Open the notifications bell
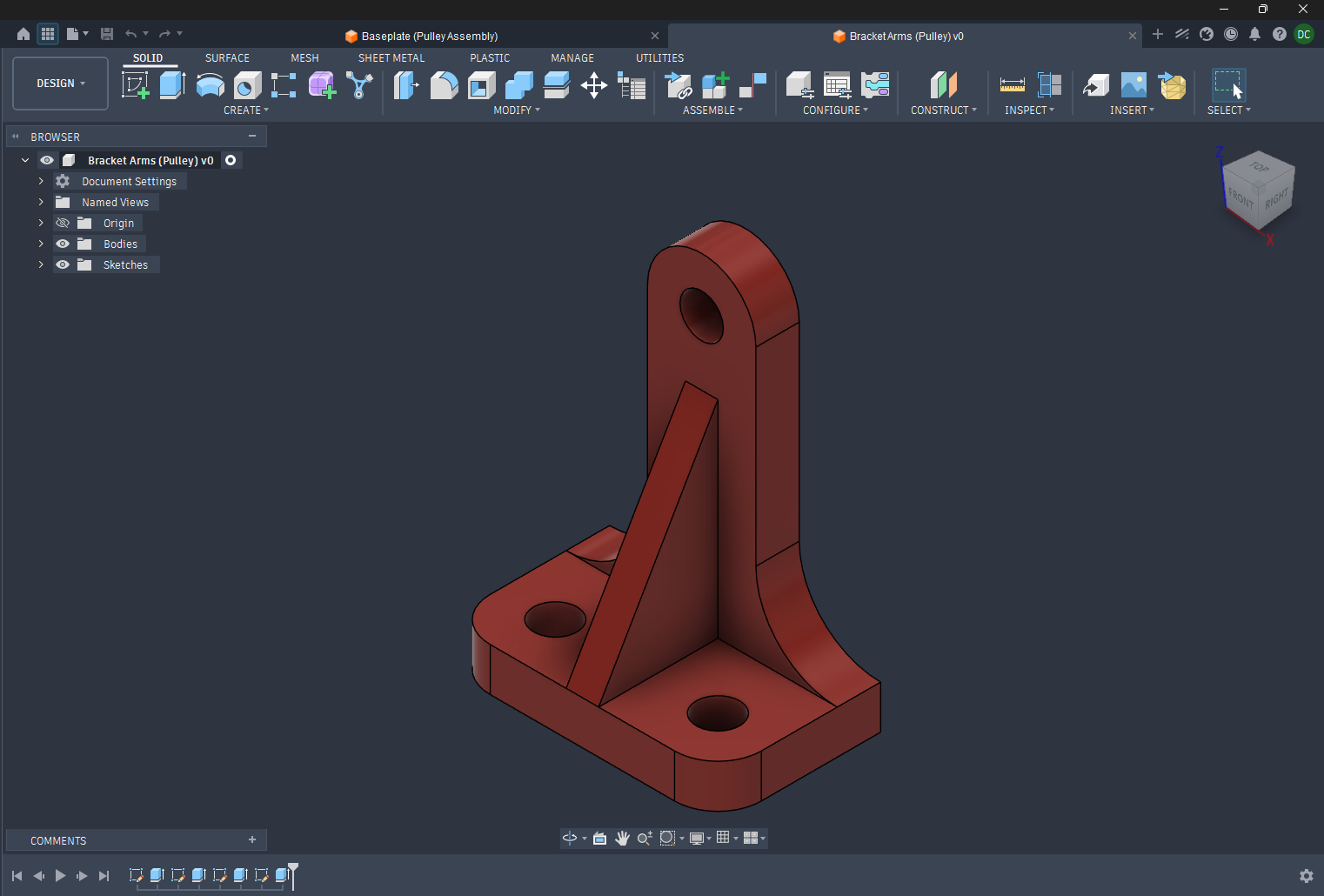This screenshot has height=896, width=1324. coord(1254,34)
